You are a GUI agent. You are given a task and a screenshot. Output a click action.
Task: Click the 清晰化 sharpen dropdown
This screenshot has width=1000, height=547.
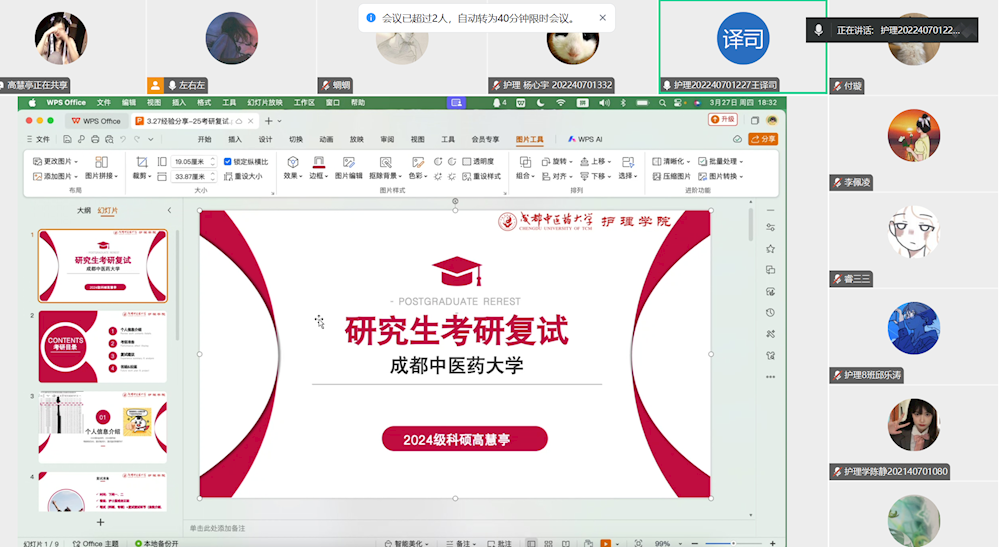671,162
